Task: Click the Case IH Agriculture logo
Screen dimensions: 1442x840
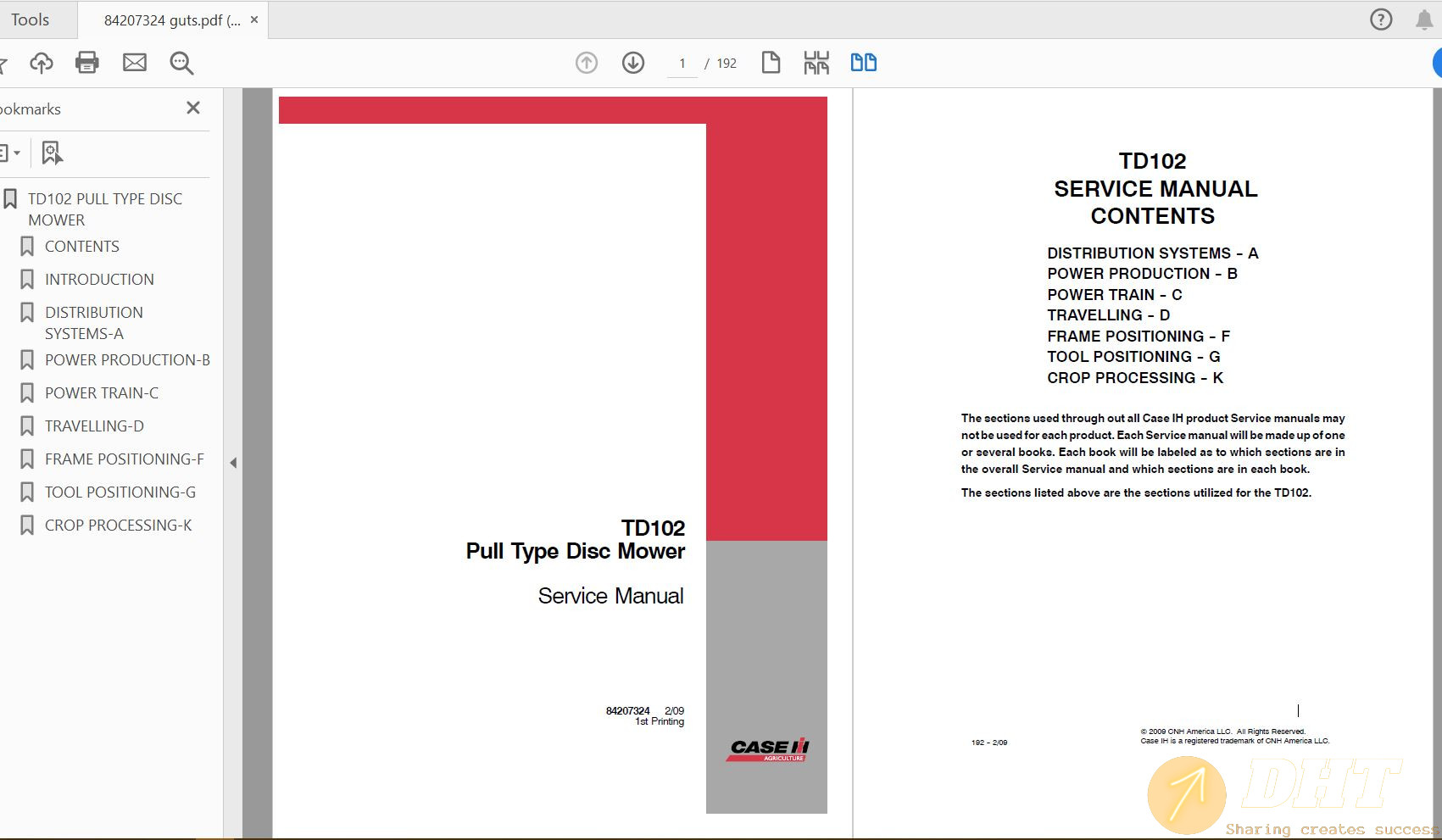Action: [767, 749]
